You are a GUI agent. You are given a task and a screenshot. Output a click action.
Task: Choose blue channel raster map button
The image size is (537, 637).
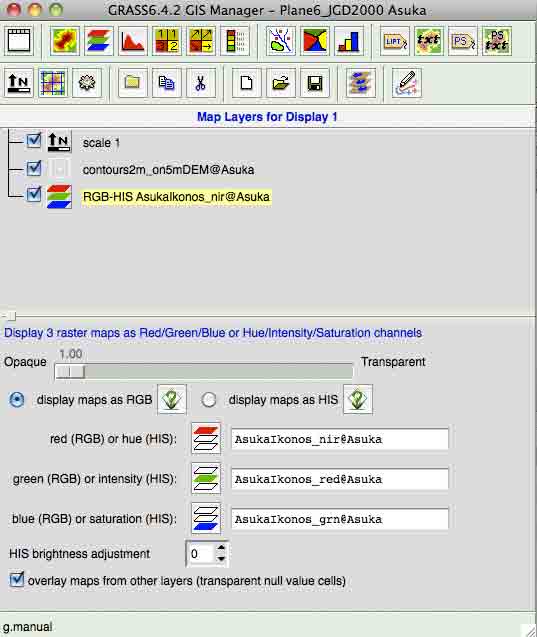click(x=206, y=518)
